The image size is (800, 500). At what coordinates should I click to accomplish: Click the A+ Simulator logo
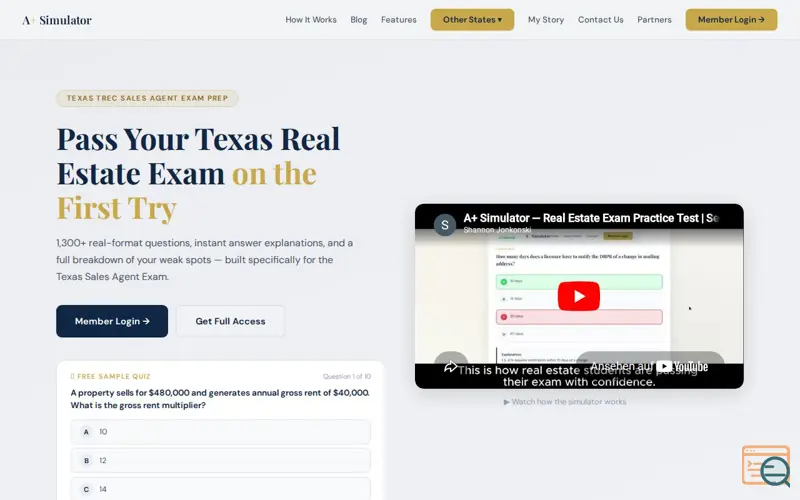click(57, 20)
